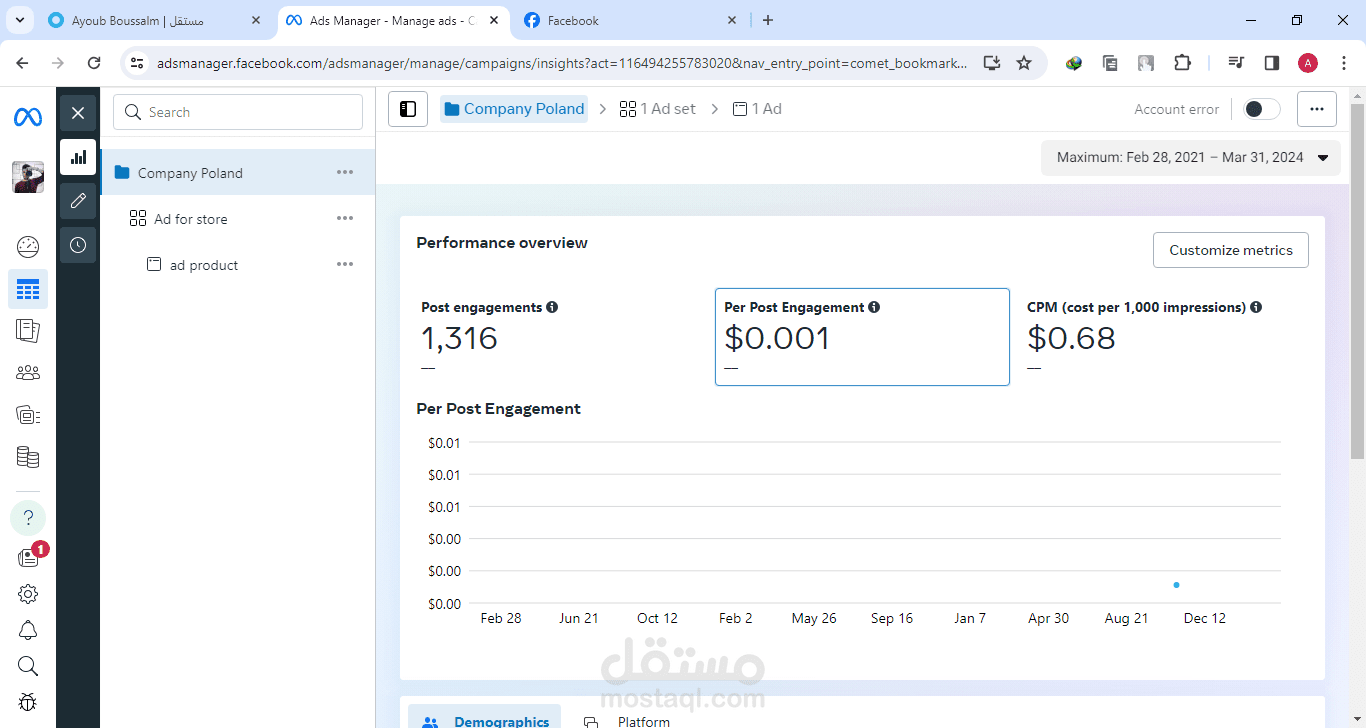Select Company Poland campaign in tree
The width and height of the screenshot is (1366, 728).
pyautogui.click(x=238, y=172)
